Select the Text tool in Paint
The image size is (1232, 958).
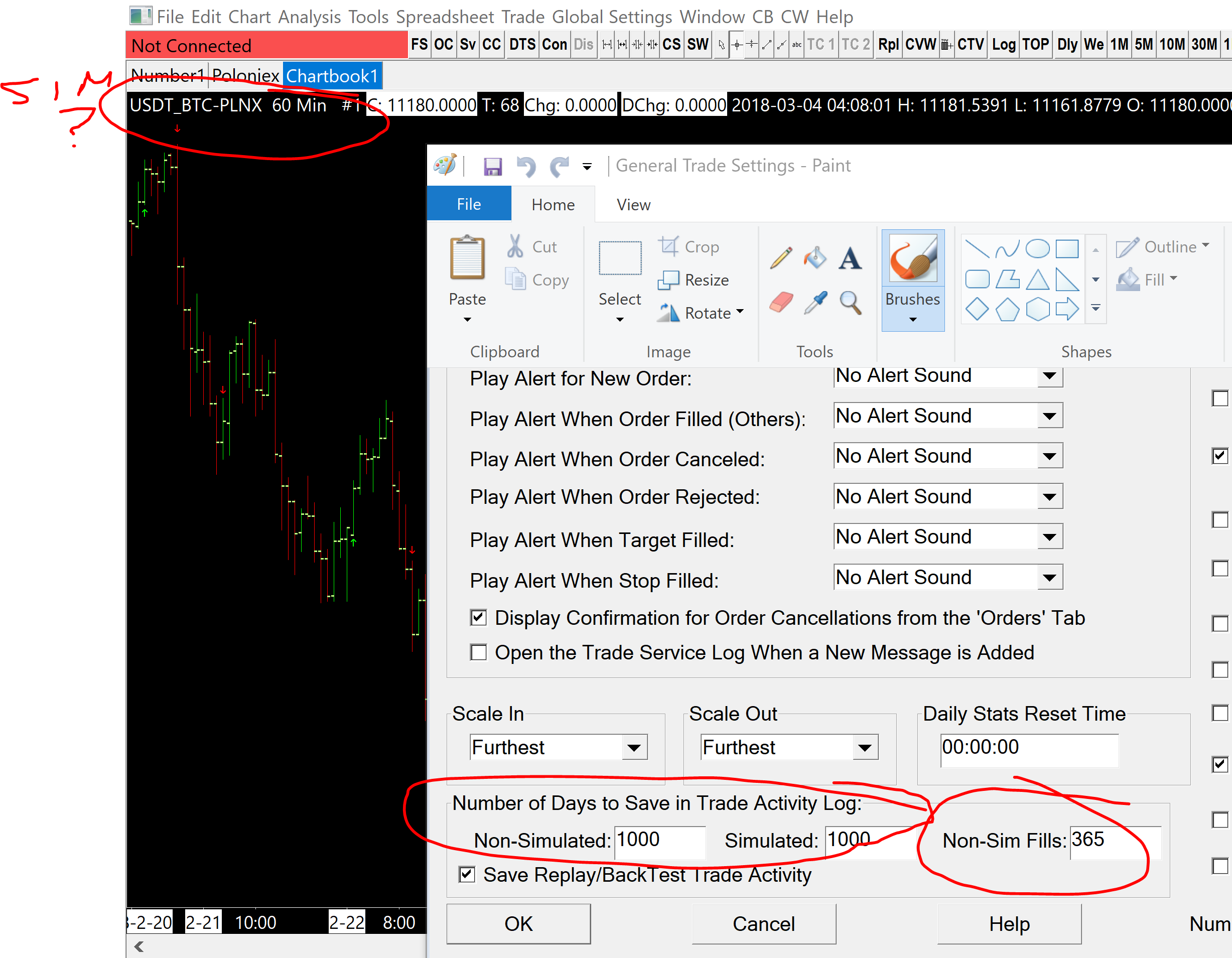(850, 258)
